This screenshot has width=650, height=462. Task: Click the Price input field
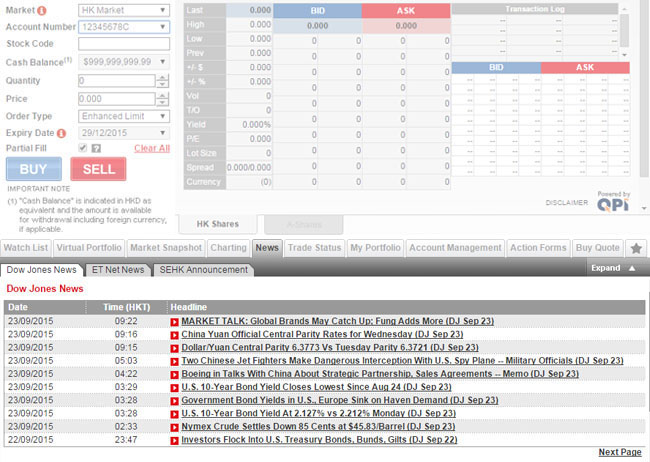point(117,99)
